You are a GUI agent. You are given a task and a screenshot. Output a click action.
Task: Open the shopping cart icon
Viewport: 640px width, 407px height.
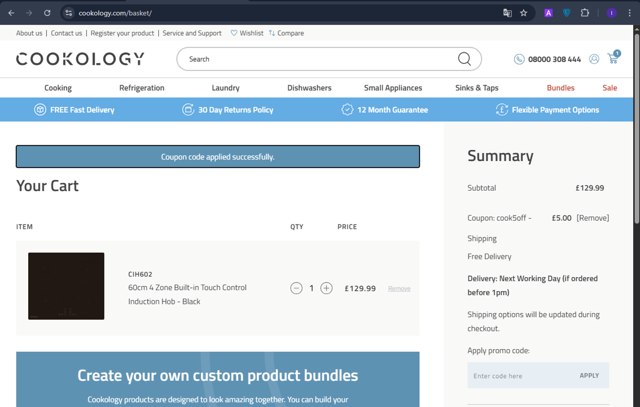click(x=613, y=58)
